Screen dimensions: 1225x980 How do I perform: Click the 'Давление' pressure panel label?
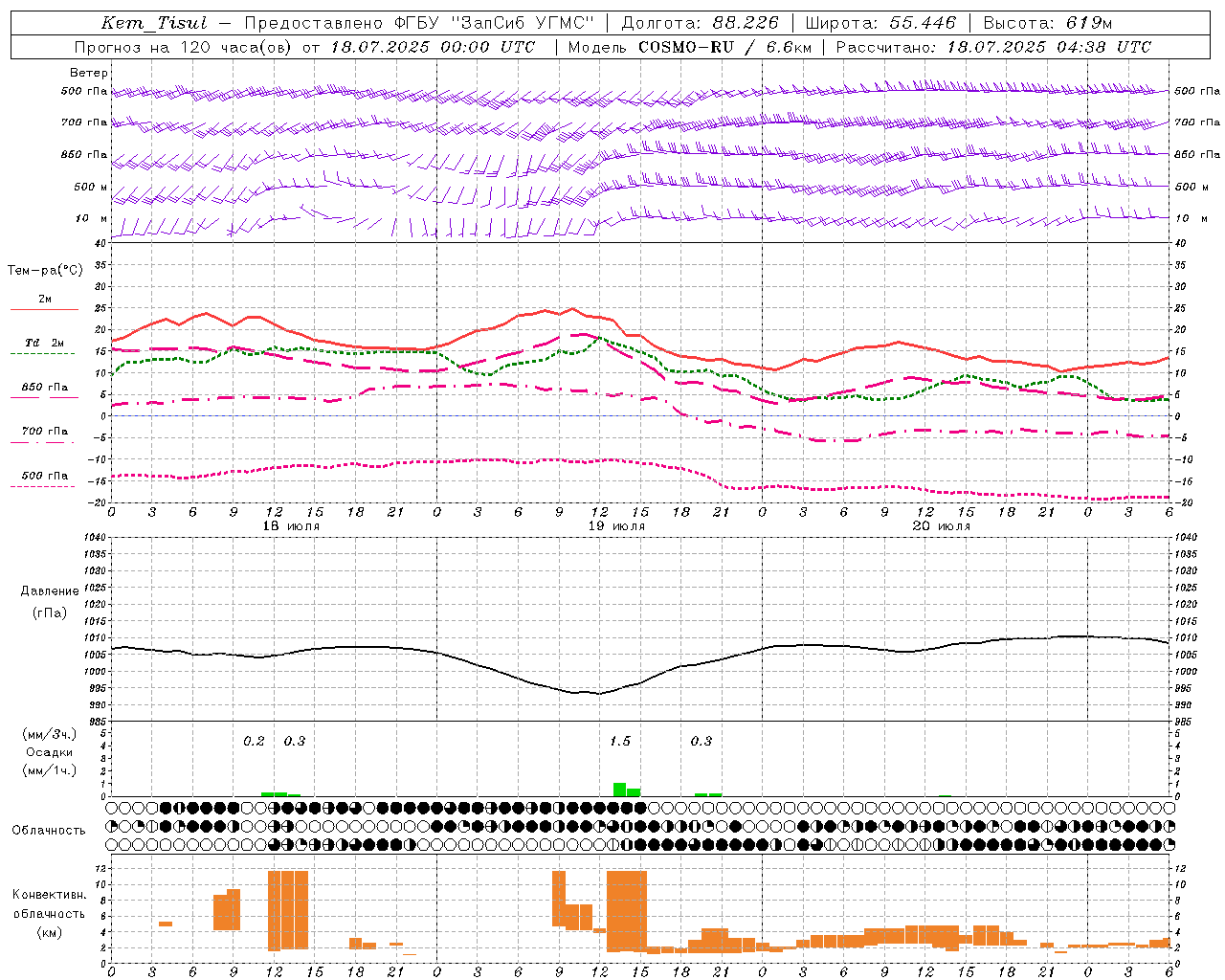point(48,591)
